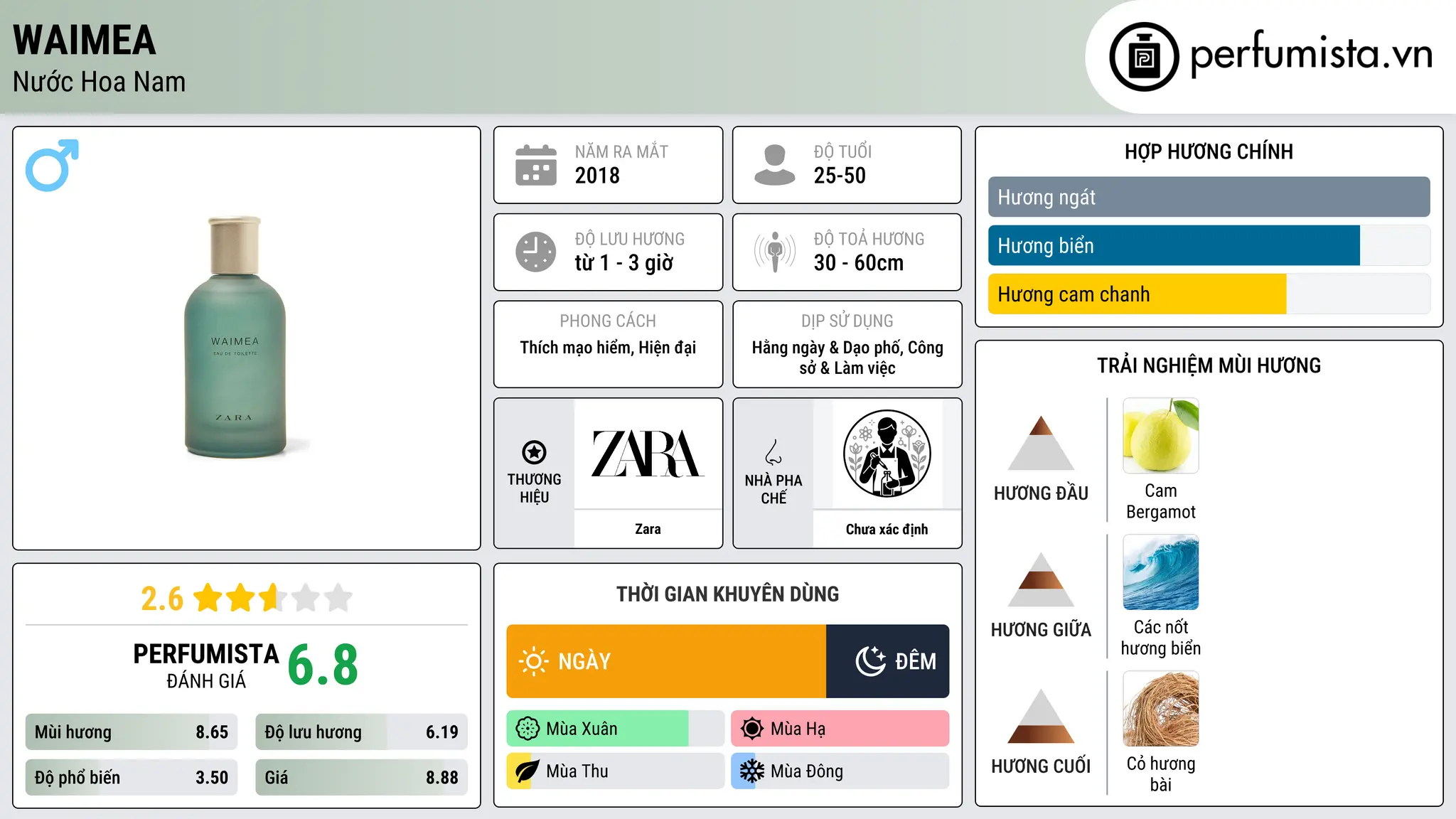Open the ocean wave sea-notes image
Screen dimensions: 1456x819
[1161, 572]
